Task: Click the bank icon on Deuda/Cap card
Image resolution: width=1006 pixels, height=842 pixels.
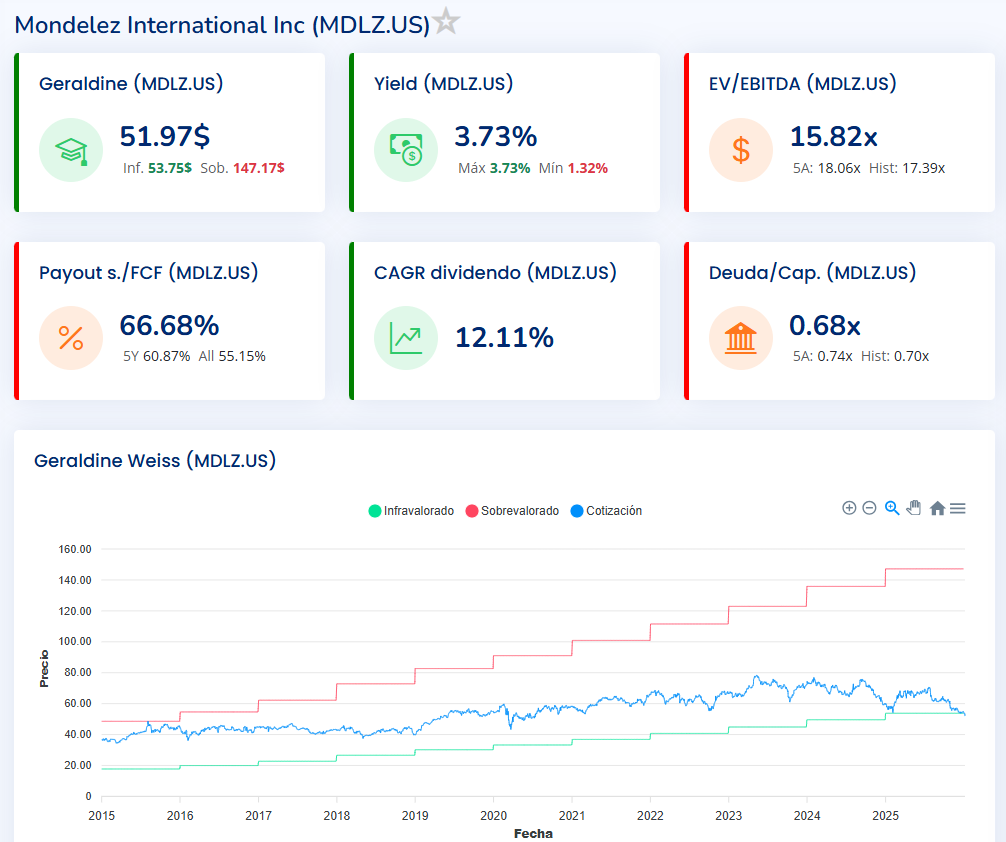Action: coord(741,338)
